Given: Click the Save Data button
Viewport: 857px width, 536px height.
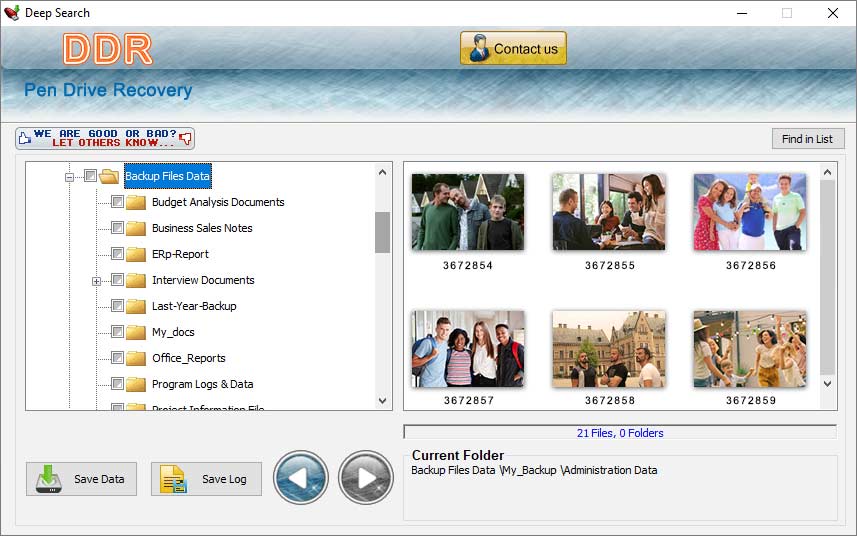Looking at the screenshot, I should tap(81, 479).
